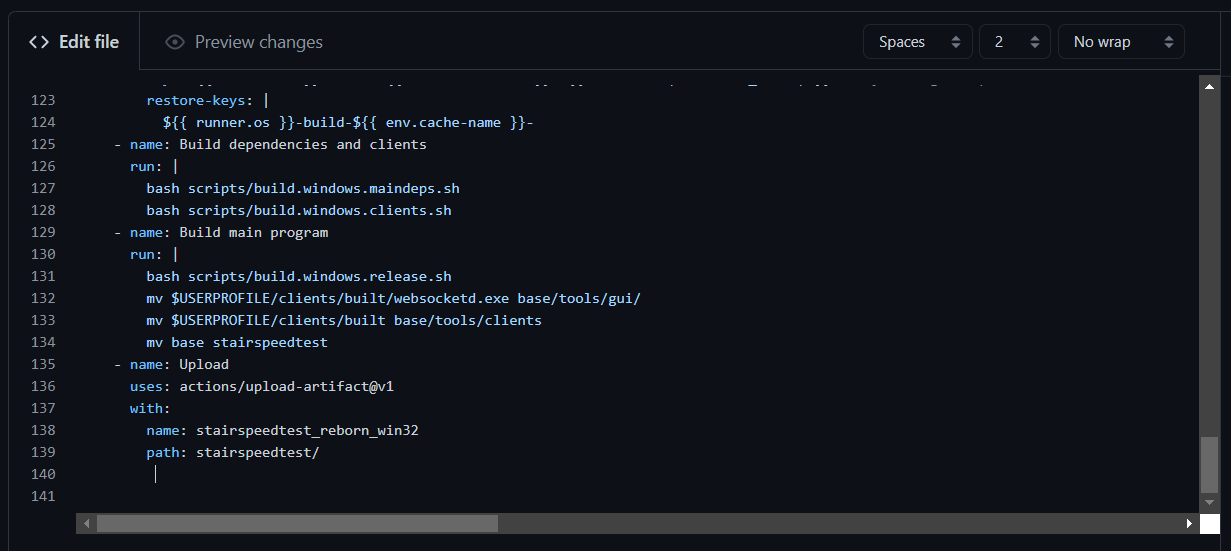Click the code brackets icon on Edit file
The height and width of the screenshot is (551, 1231).
(39, 42)
